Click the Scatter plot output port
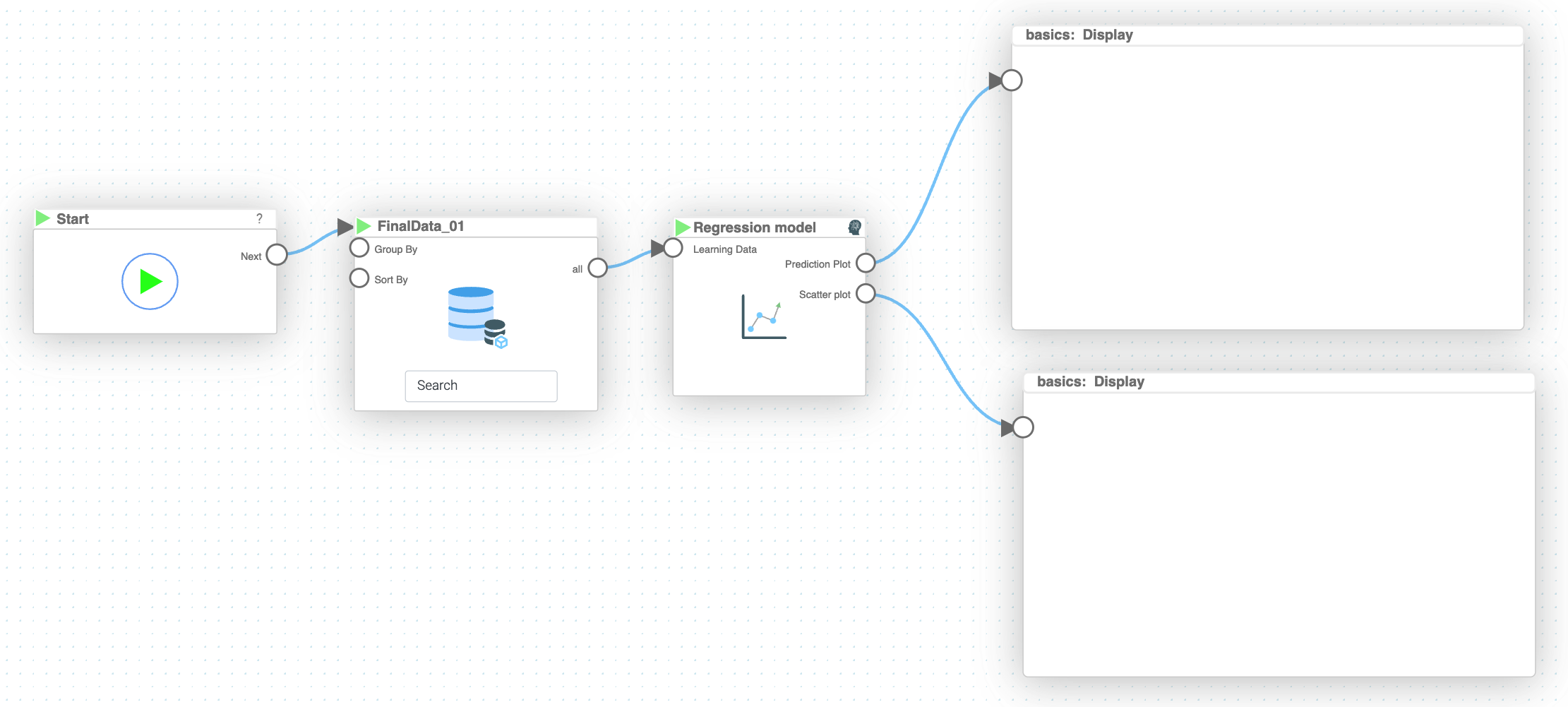 pyautogui.click(x=866, y=294)
